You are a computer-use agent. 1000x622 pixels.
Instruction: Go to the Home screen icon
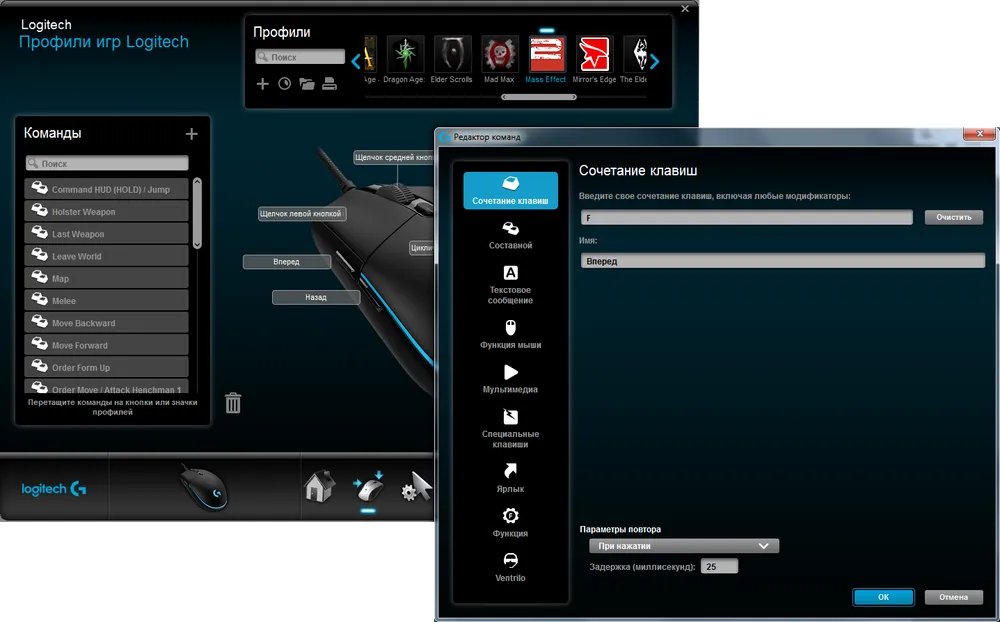318,488
